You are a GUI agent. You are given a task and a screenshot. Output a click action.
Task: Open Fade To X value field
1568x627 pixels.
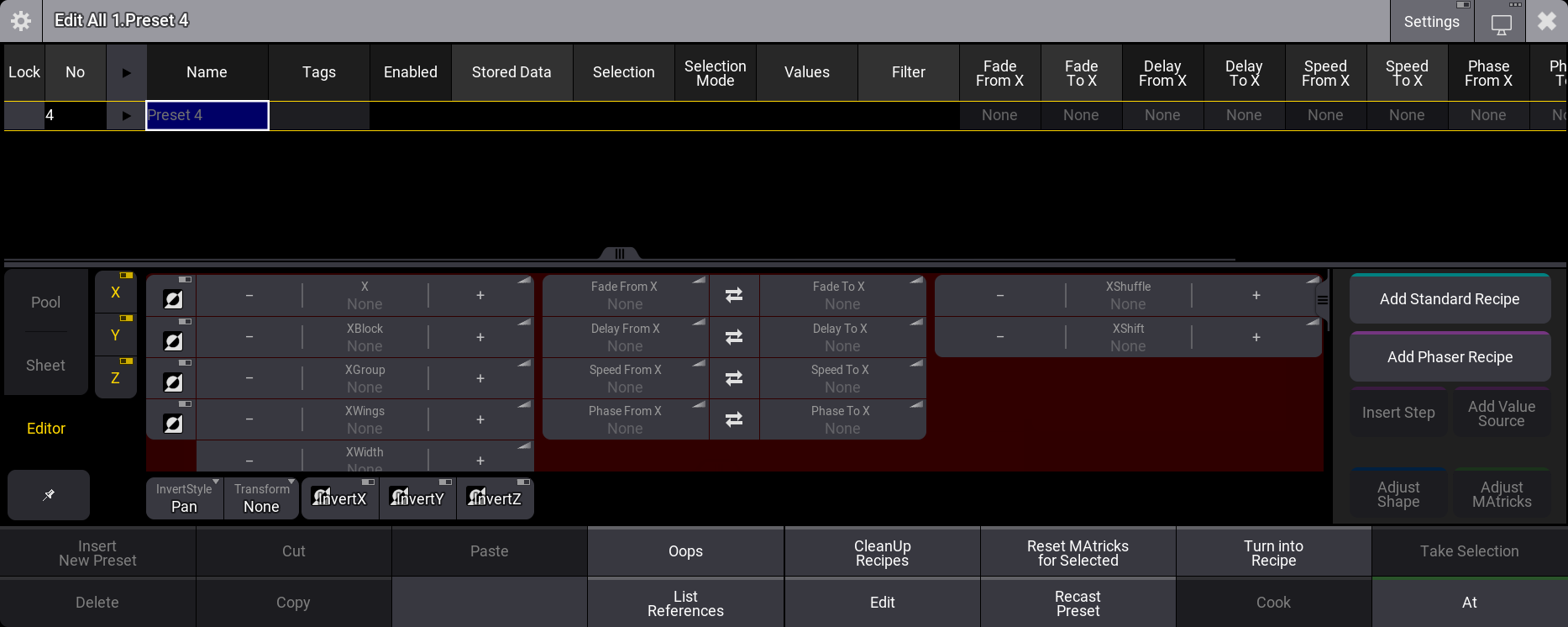tap(842, 295)
